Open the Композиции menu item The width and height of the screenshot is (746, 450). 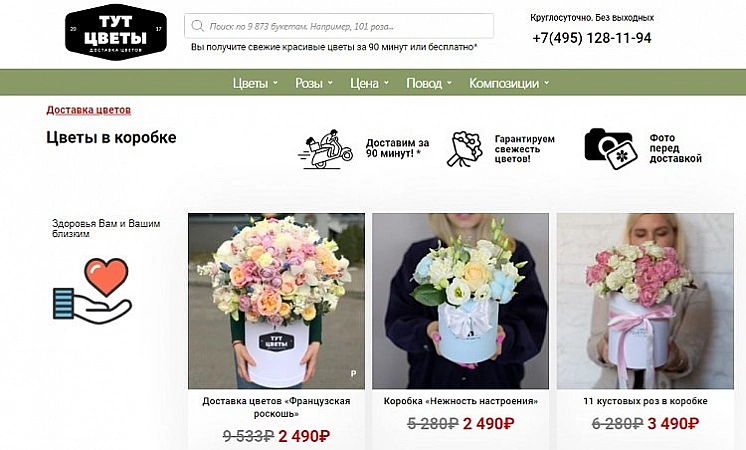[x=509, y=83]
